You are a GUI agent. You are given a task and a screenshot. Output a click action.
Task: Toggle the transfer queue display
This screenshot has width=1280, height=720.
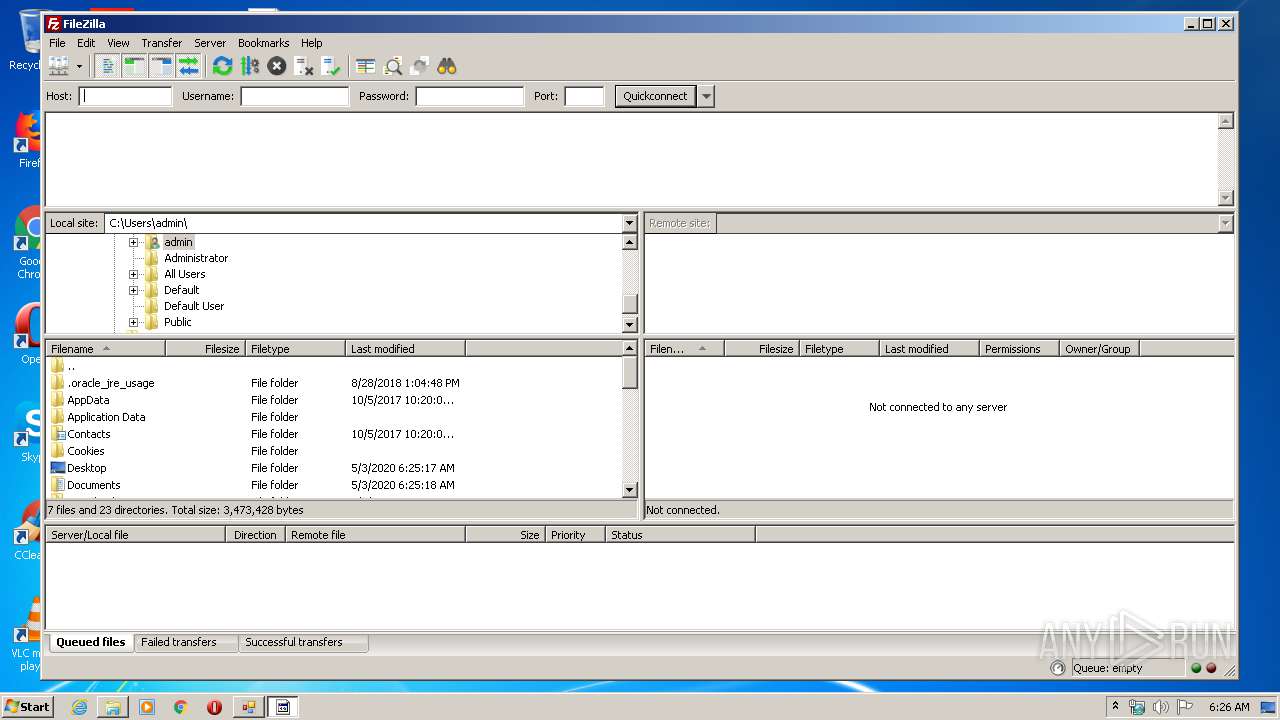click(189, 66)
